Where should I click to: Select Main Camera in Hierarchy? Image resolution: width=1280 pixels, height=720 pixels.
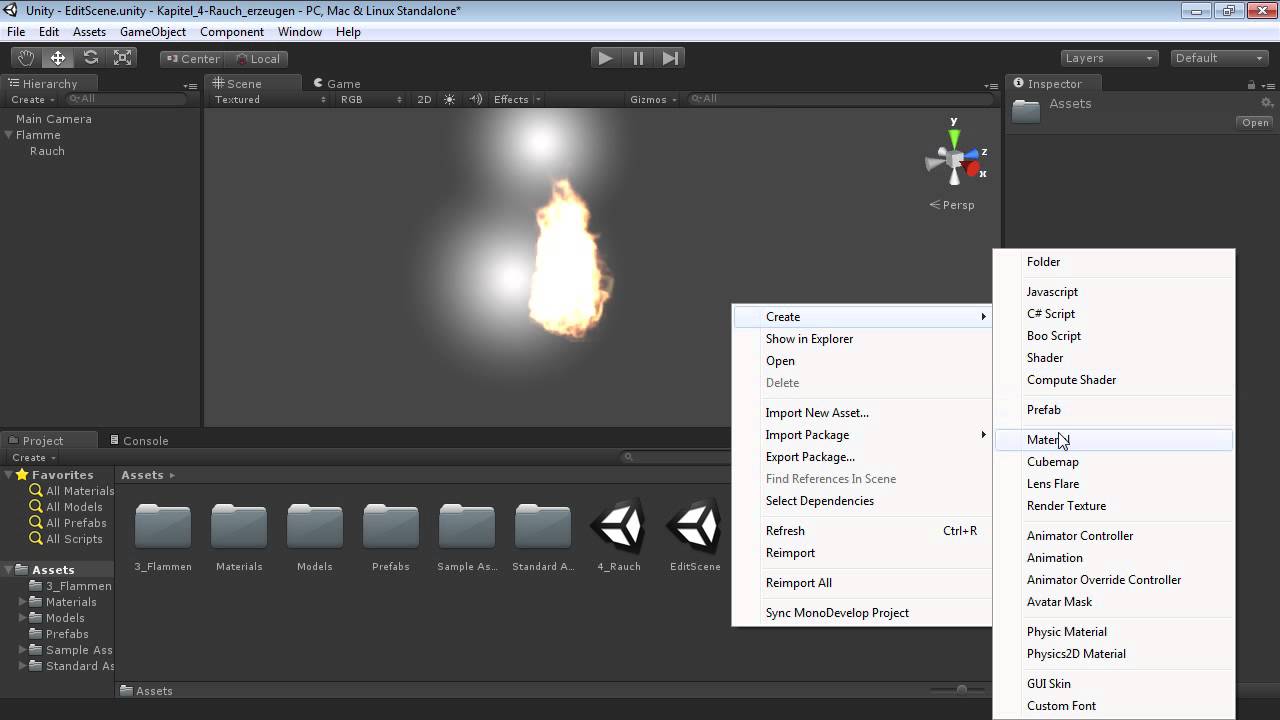coord(54,119)
